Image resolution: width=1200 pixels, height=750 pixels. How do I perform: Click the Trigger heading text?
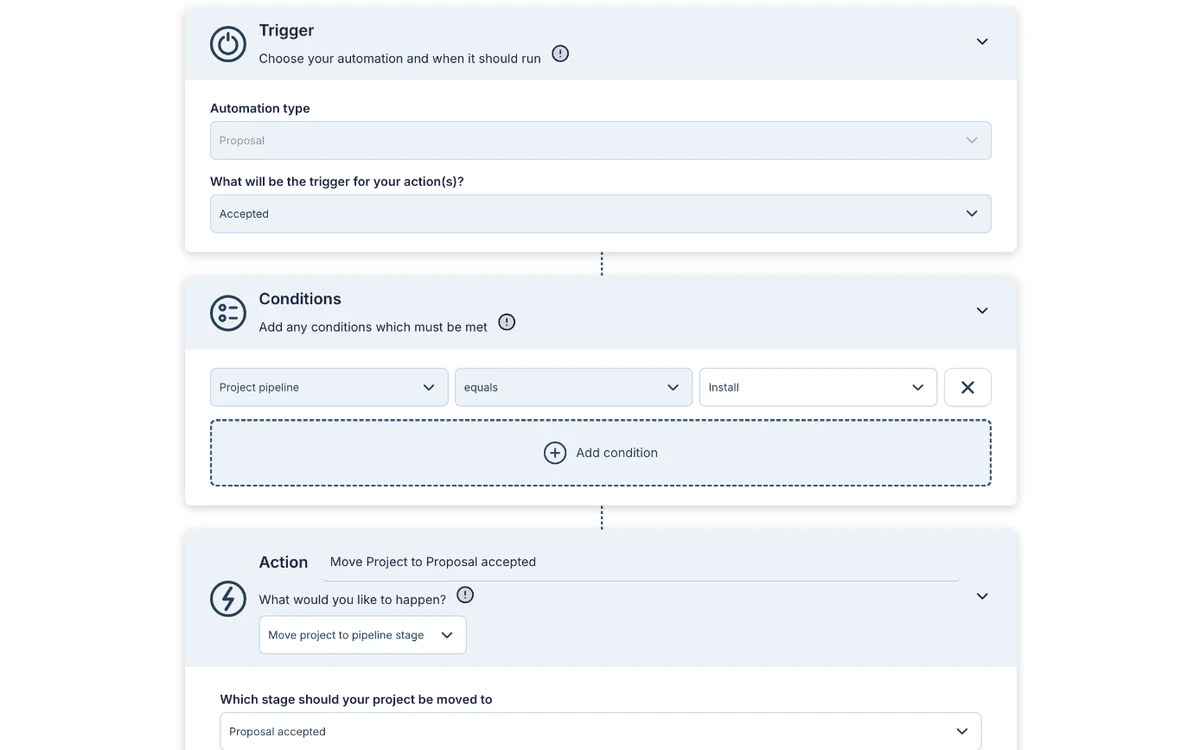coord(286,30)
